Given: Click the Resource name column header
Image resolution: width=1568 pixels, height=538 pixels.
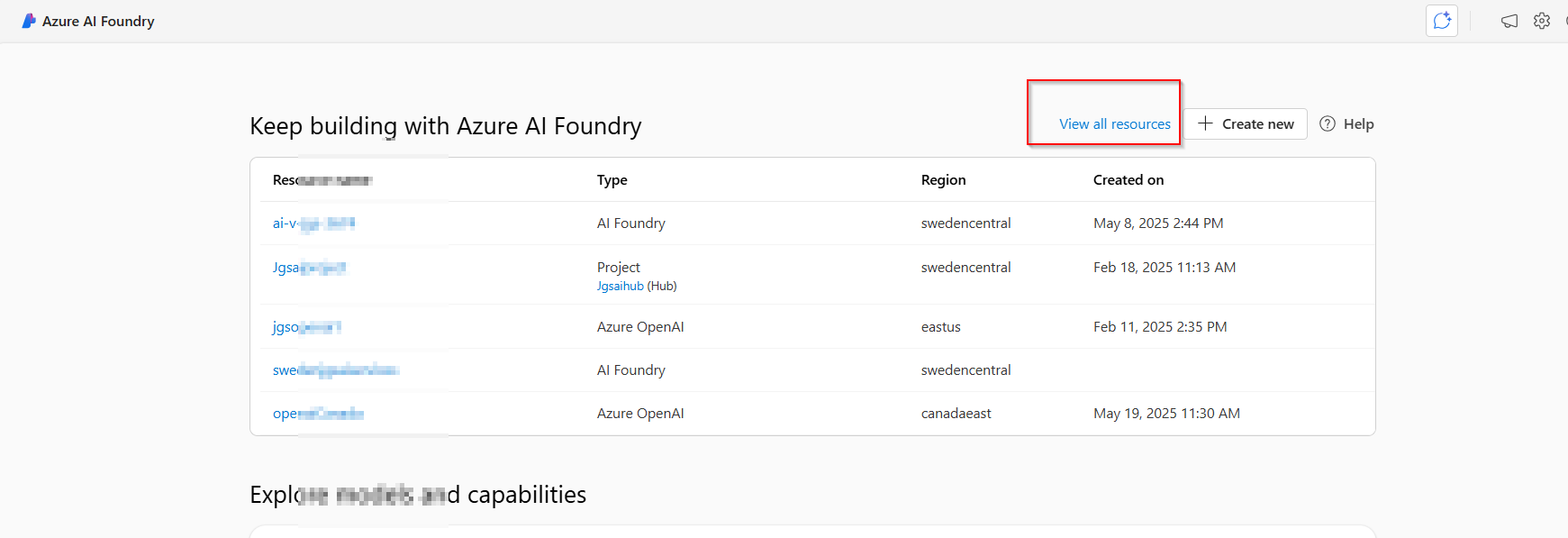Looking at the screenshot, I should (322, 180).
